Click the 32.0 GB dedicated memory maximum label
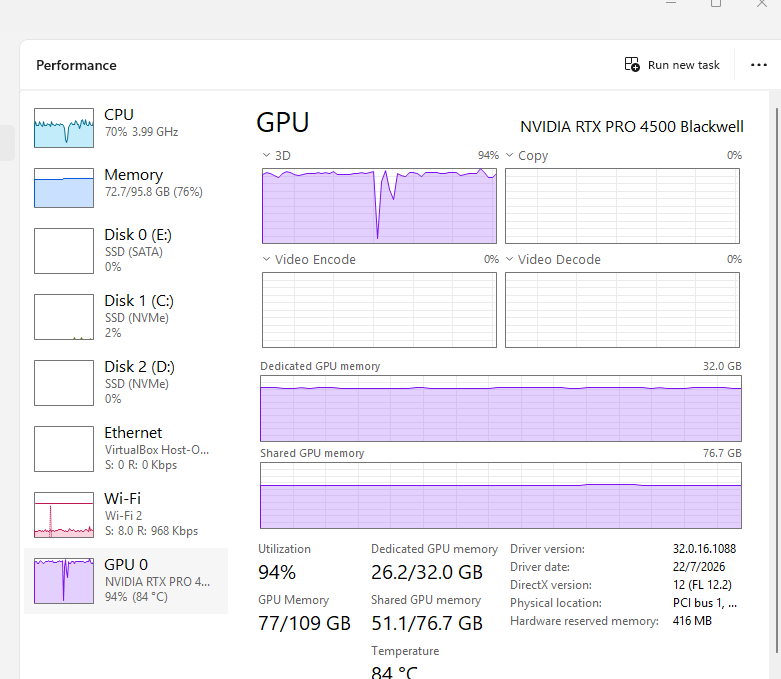Screen dimensions: 781x679 pos(722,366)
